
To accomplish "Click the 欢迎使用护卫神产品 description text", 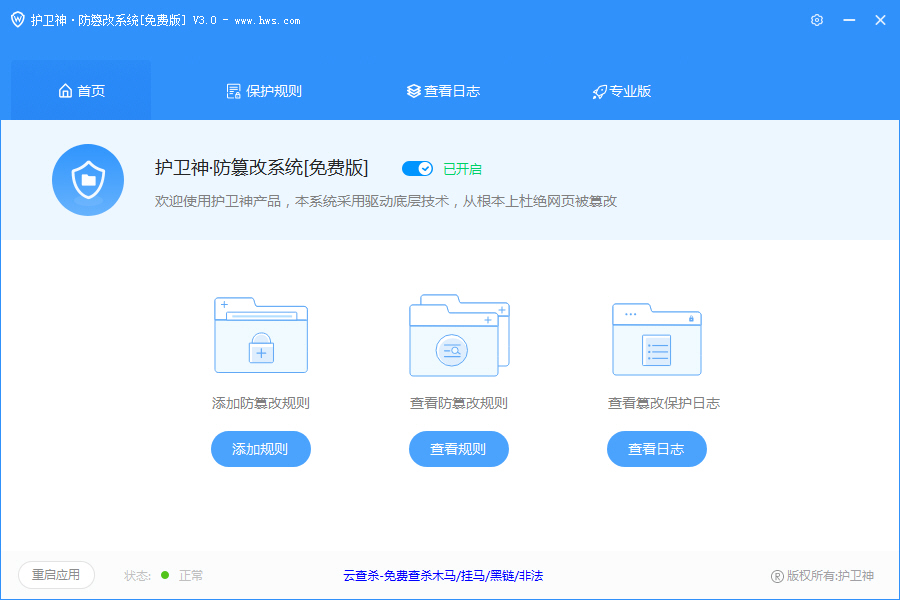I will (386, 201).
